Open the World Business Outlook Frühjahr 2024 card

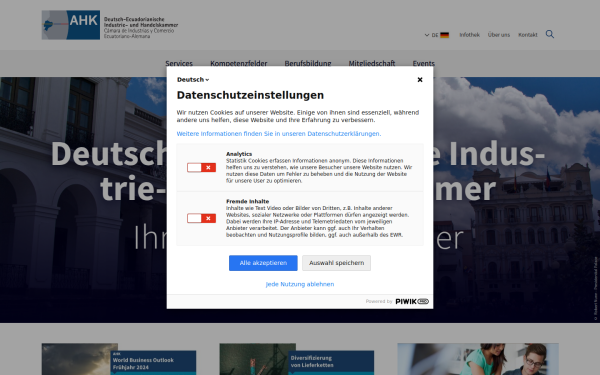[119, 359]
